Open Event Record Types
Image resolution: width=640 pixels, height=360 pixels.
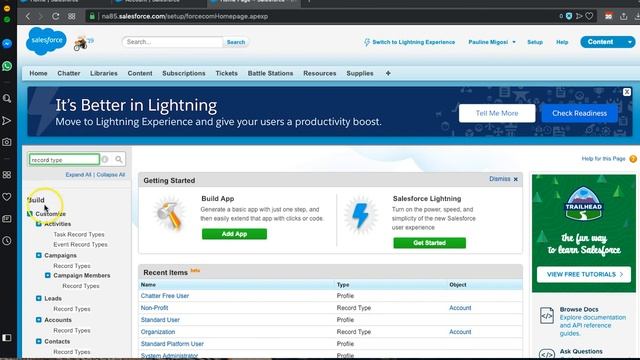click(x=80, y=244)
